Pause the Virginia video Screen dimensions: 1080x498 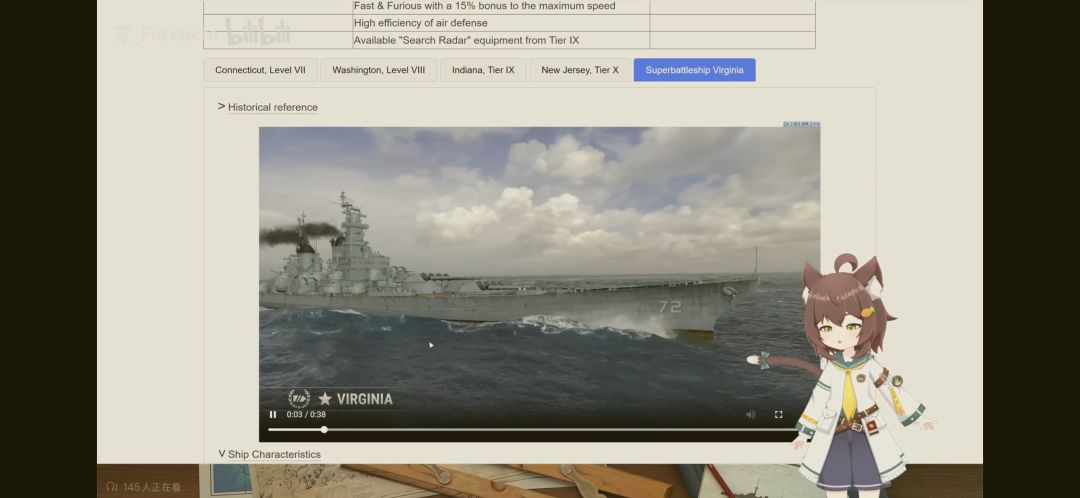[x=273, y=415]
